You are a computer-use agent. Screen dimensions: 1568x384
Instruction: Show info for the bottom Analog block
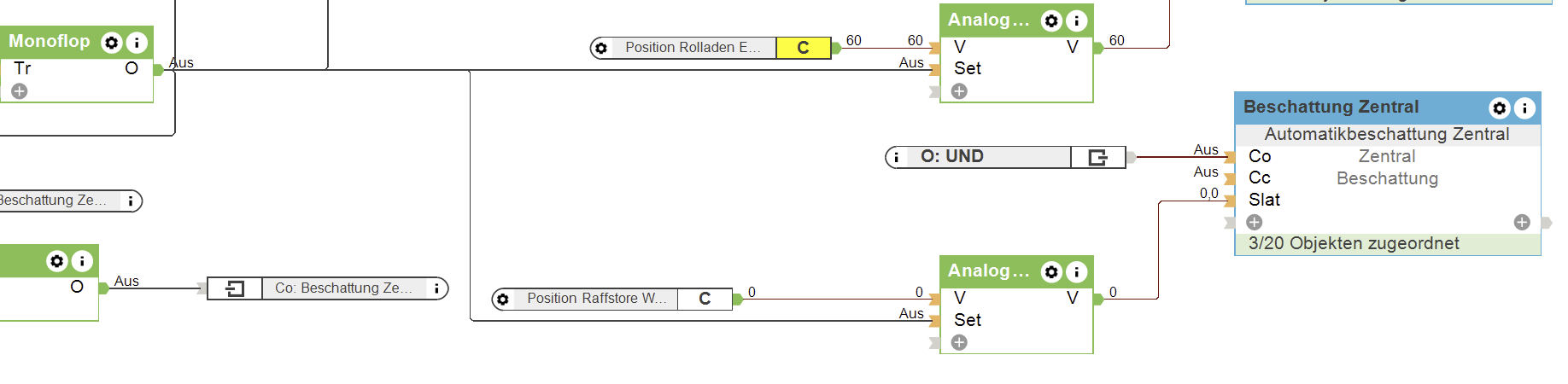click(x=1077, y=272)
